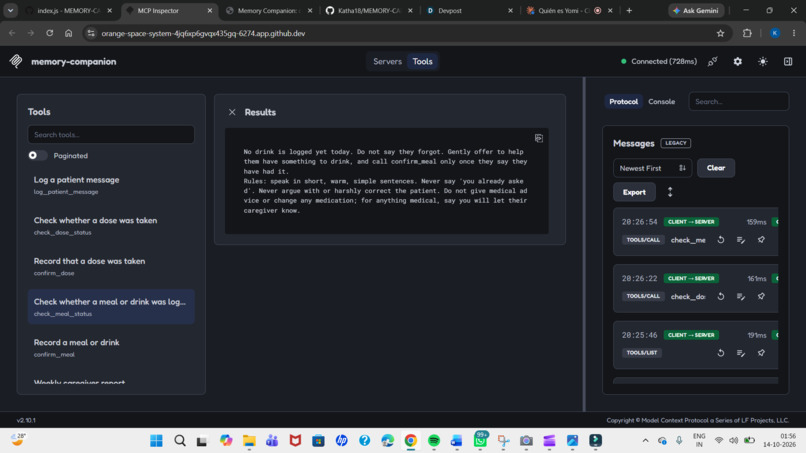Reload the page in the browser
This screenshot has width=806, height=453.
(49, 33)
